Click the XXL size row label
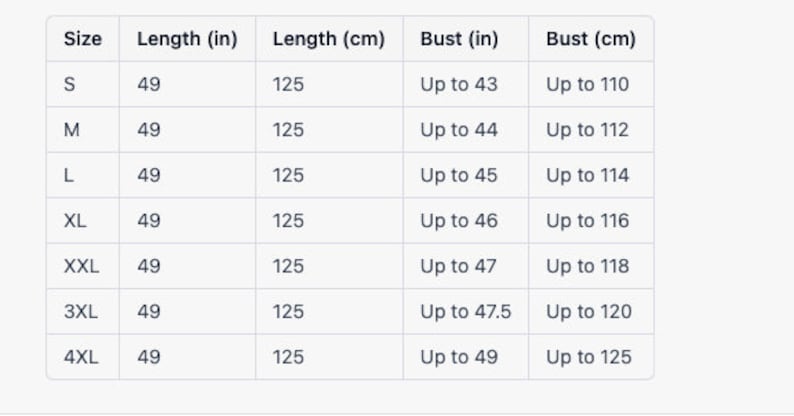 tap(81, 266)
